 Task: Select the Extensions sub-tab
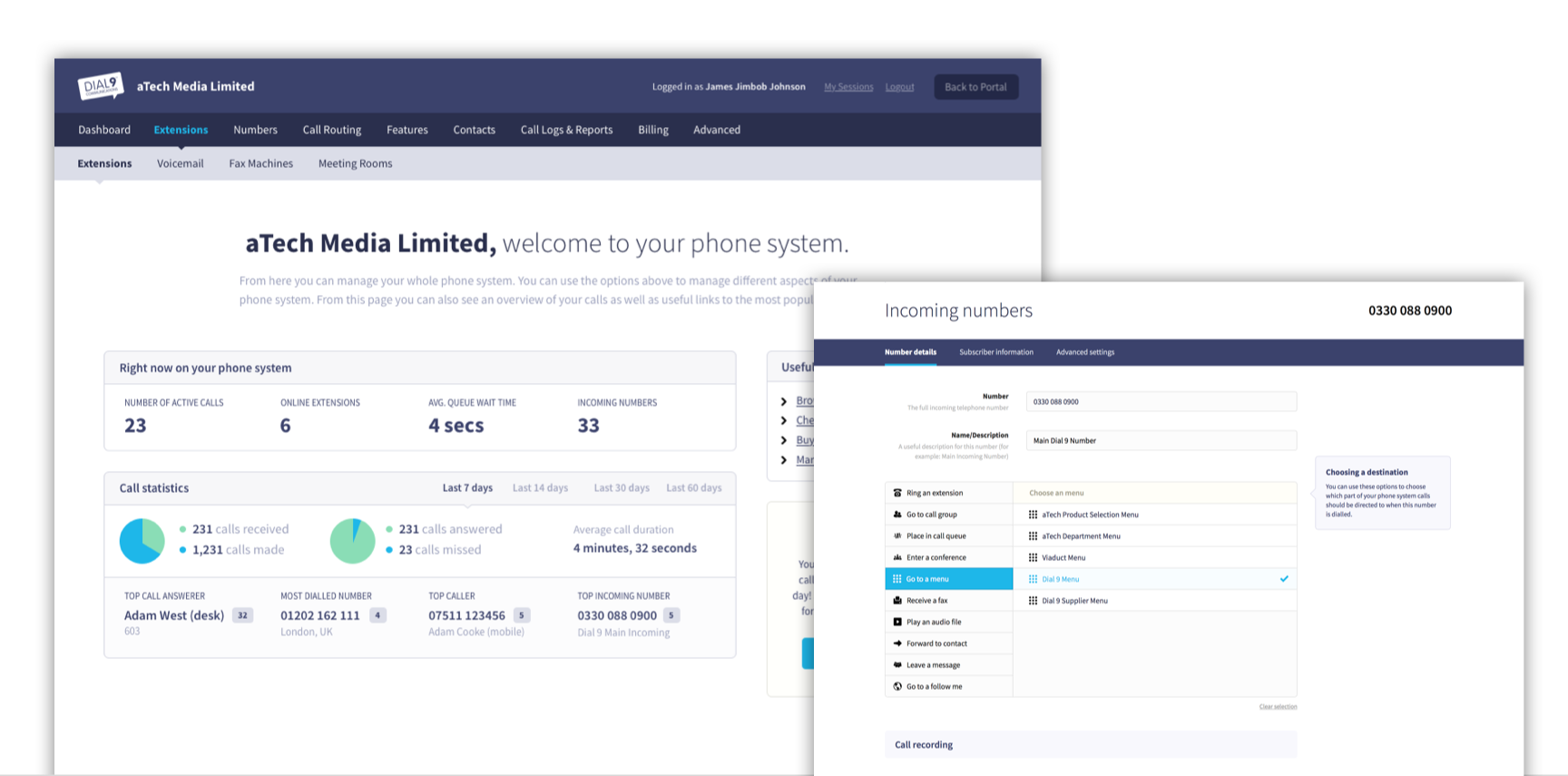point(104,163)
